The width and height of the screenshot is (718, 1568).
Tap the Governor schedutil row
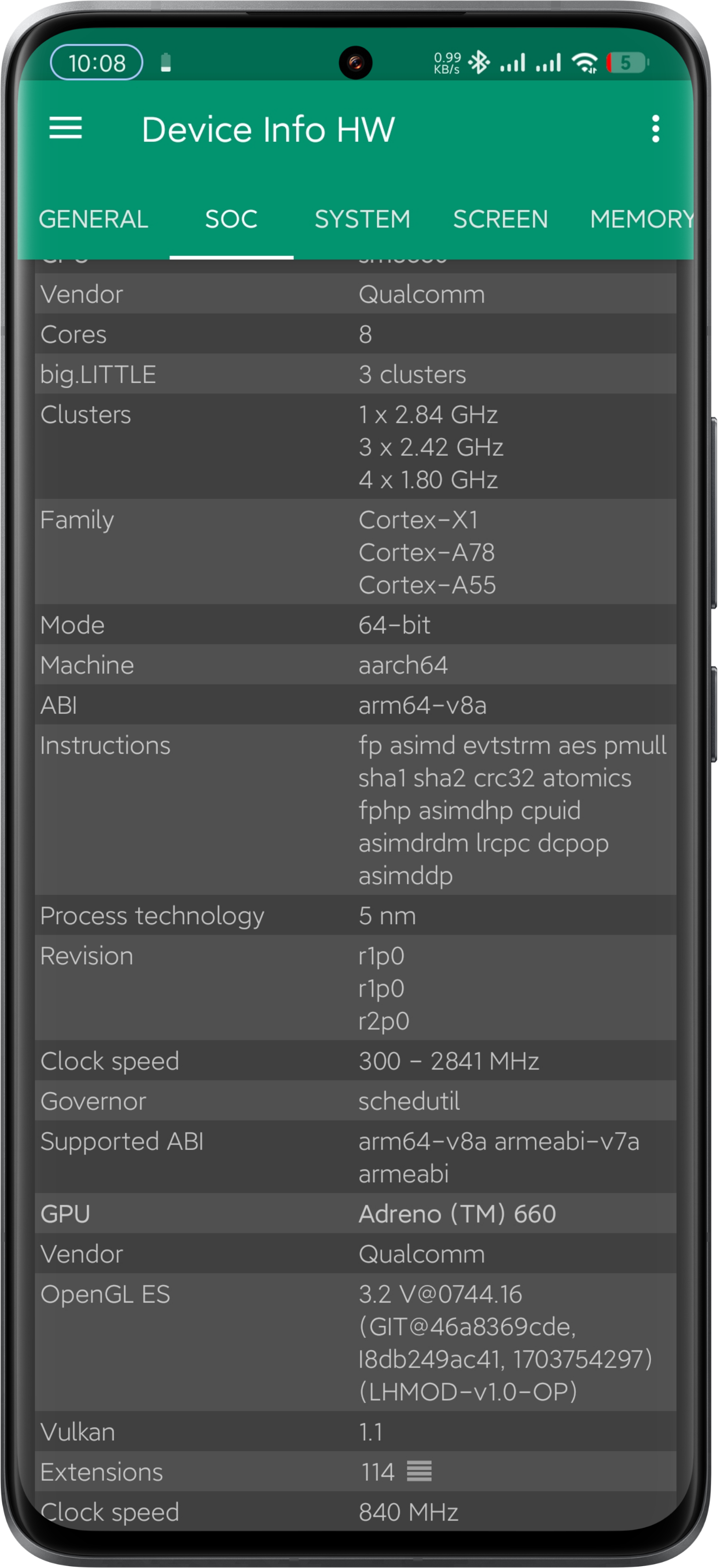pyautogui.click(x=355, y=1100)
